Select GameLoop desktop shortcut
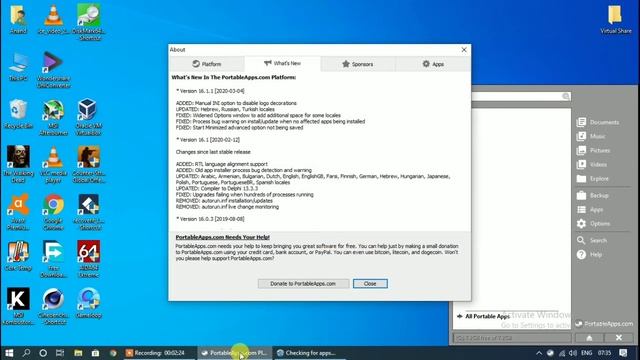 tap(88, 303)
